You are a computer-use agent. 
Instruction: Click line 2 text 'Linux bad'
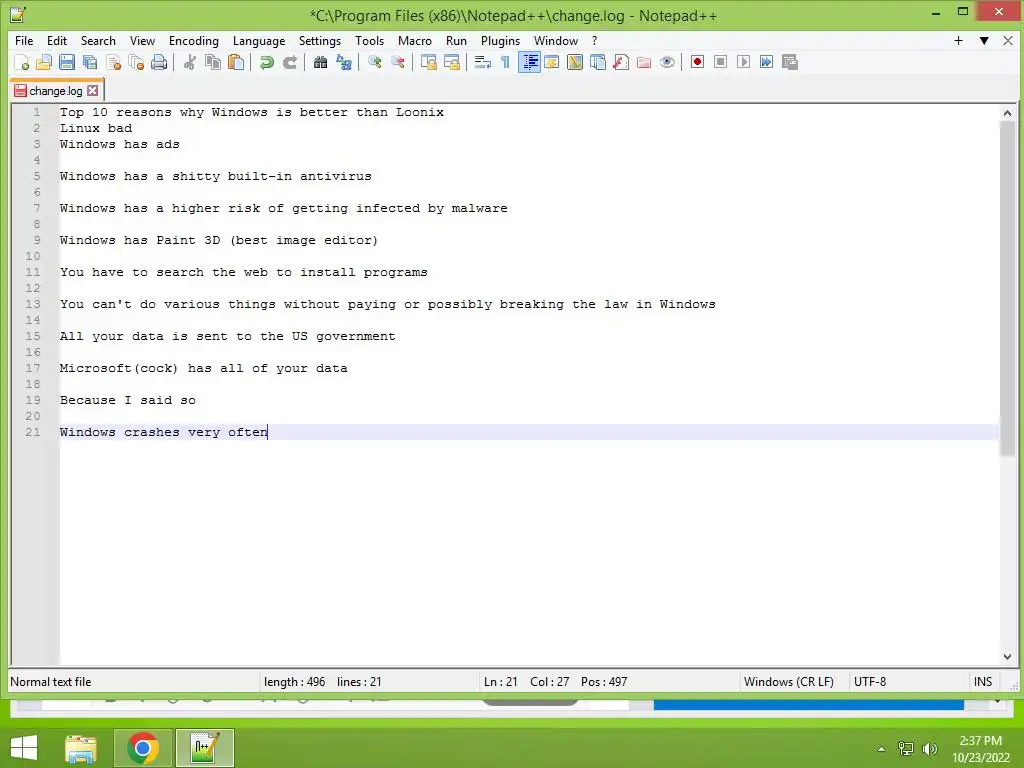[96, 128]
